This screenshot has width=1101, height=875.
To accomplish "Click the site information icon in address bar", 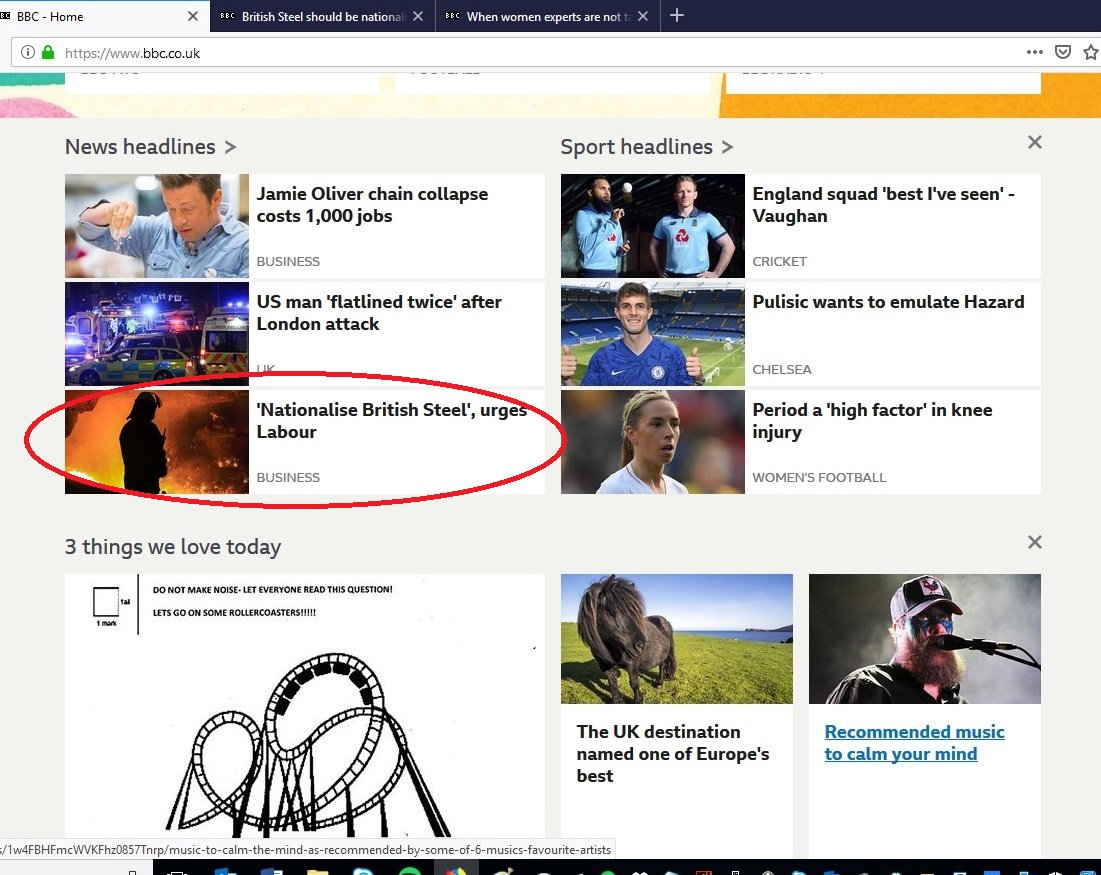I will click(27, 53).
